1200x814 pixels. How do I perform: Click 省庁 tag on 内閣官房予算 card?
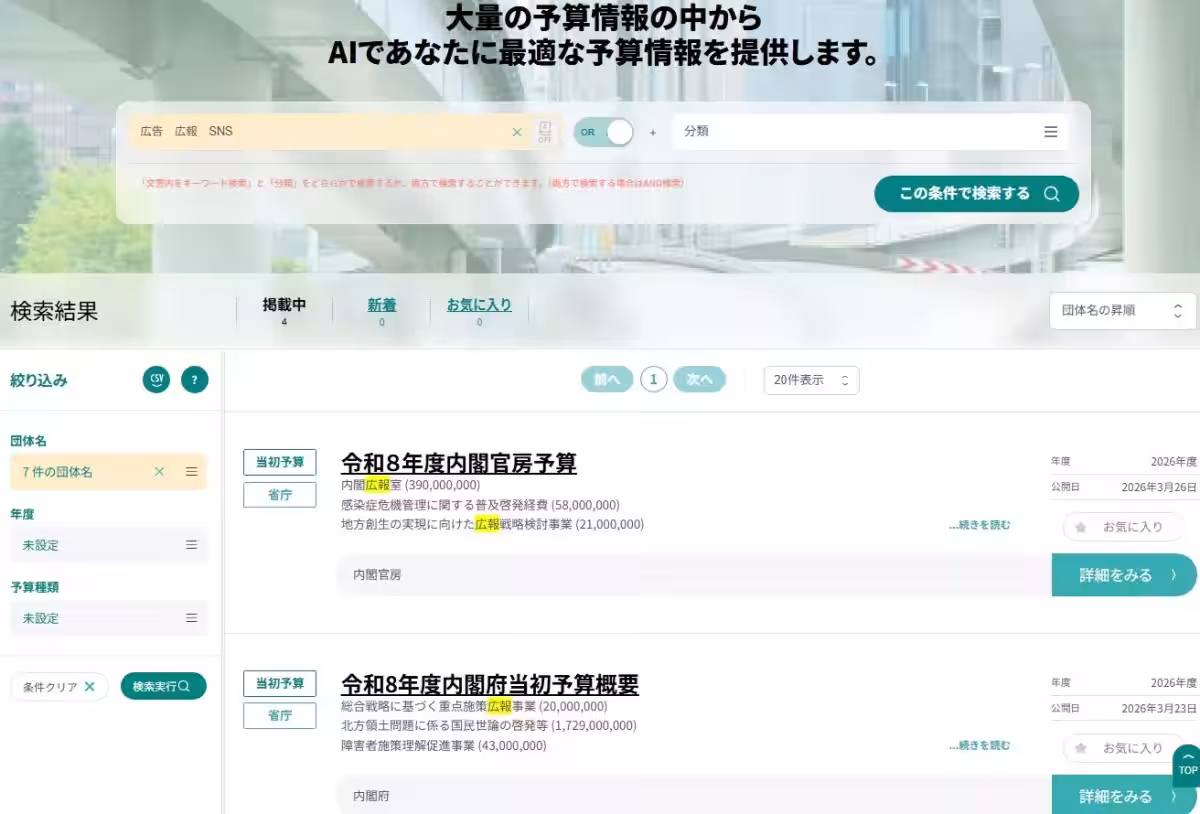280,495
